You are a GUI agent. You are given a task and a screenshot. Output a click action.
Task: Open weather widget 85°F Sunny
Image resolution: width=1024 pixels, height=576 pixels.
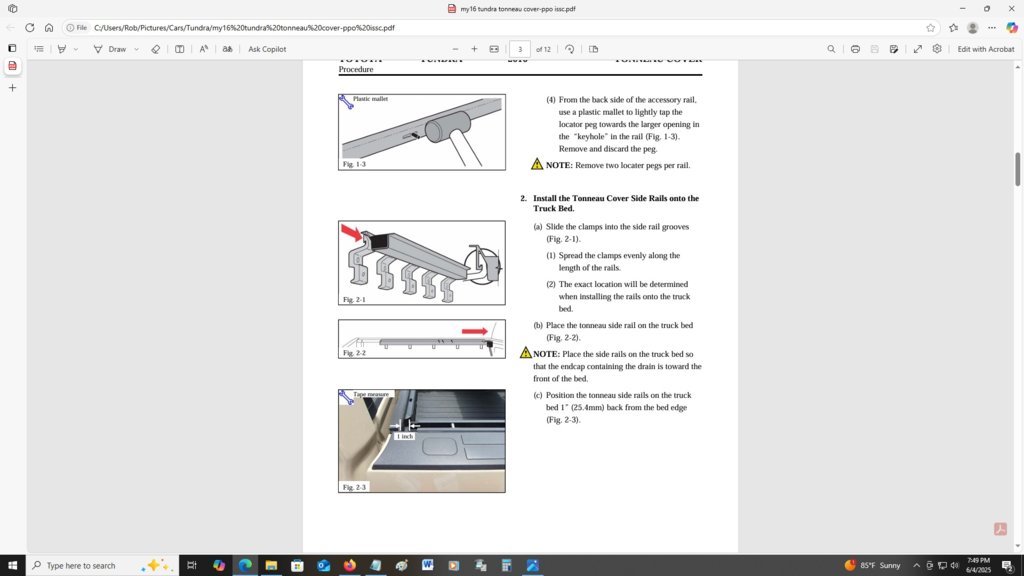[872, 566]
